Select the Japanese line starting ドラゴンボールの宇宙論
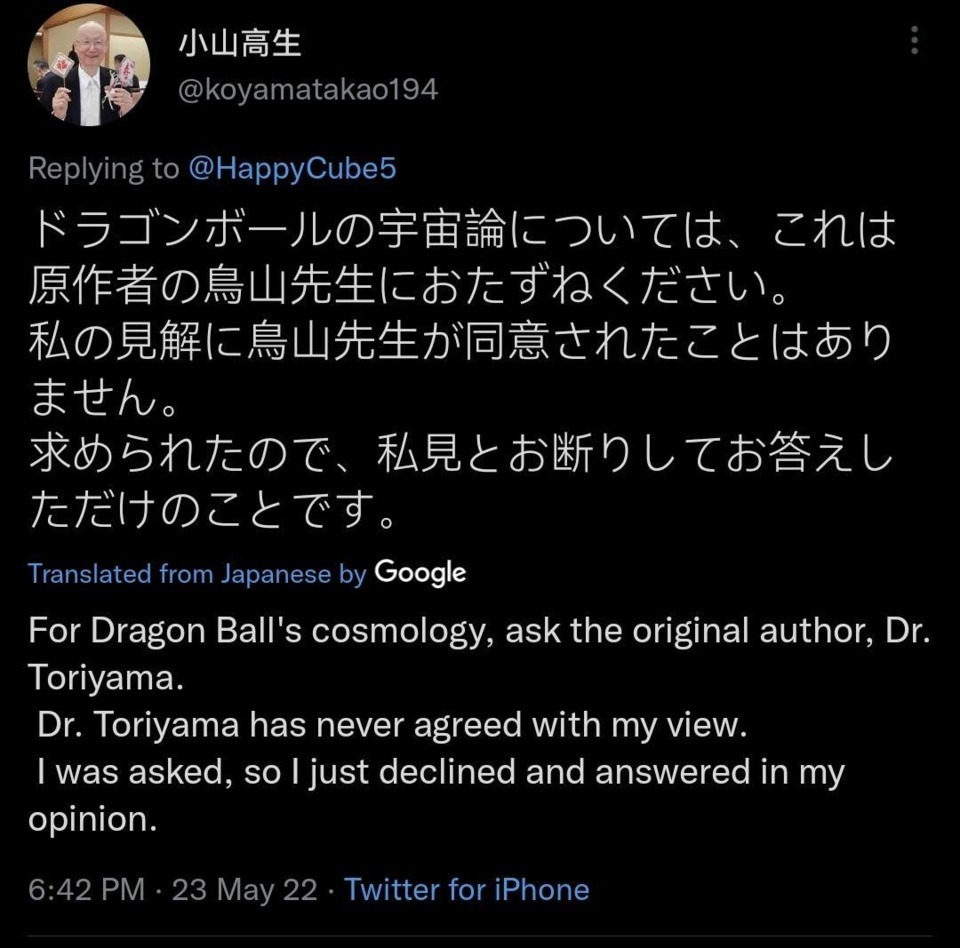Viewport: 960px width, 948px height. (462, 230)
